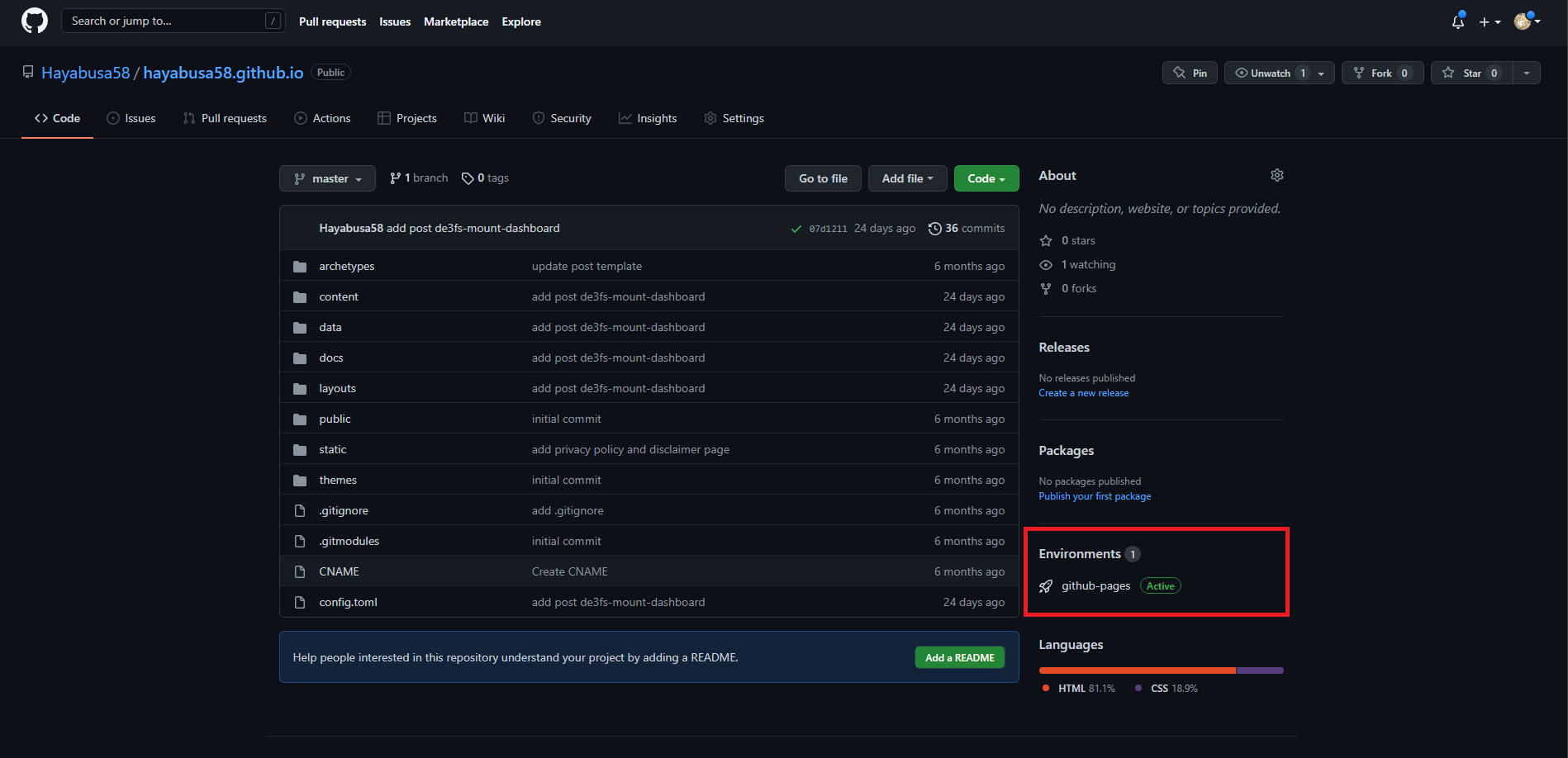Click the .gitignore file icon
This screenshot has height=758, width=1568.
pos(300,511)
